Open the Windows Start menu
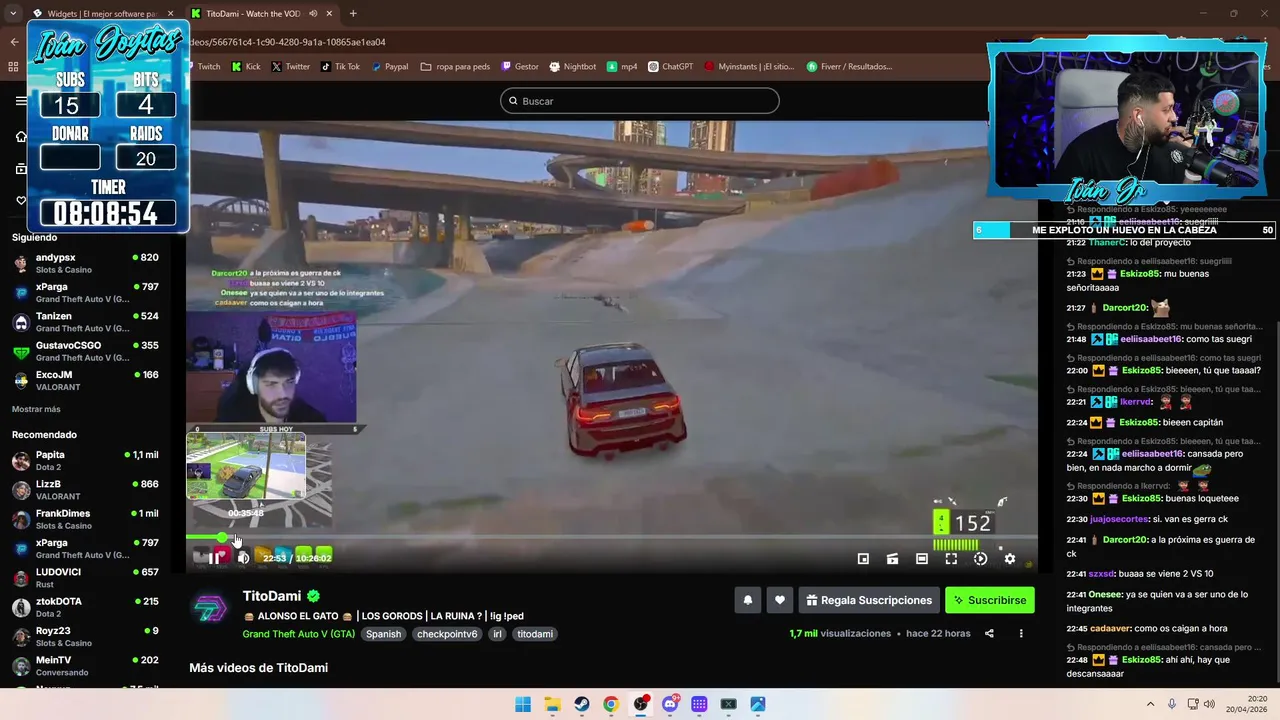1280x720 pixels. [x=523, y=704]
